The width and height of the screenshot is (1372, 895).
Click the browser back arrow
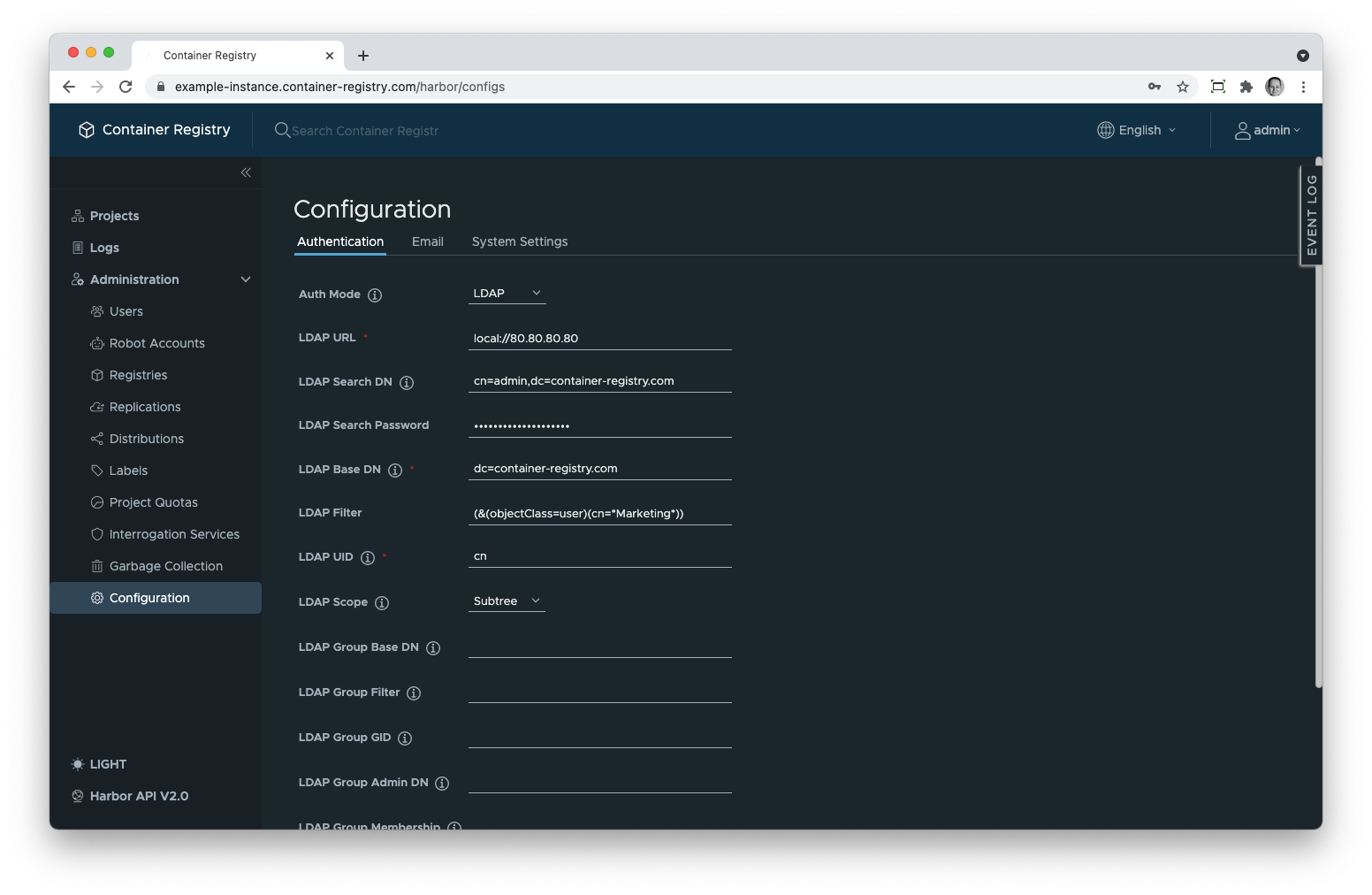(x=69, y=87)
